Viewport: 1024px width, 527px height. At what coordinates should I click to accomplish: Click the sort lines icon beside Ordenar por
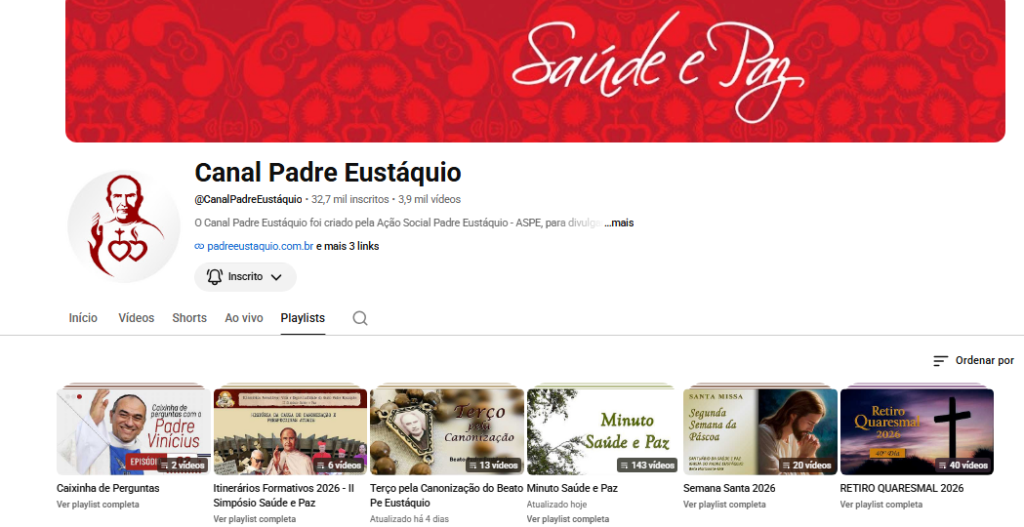[940, 360]
